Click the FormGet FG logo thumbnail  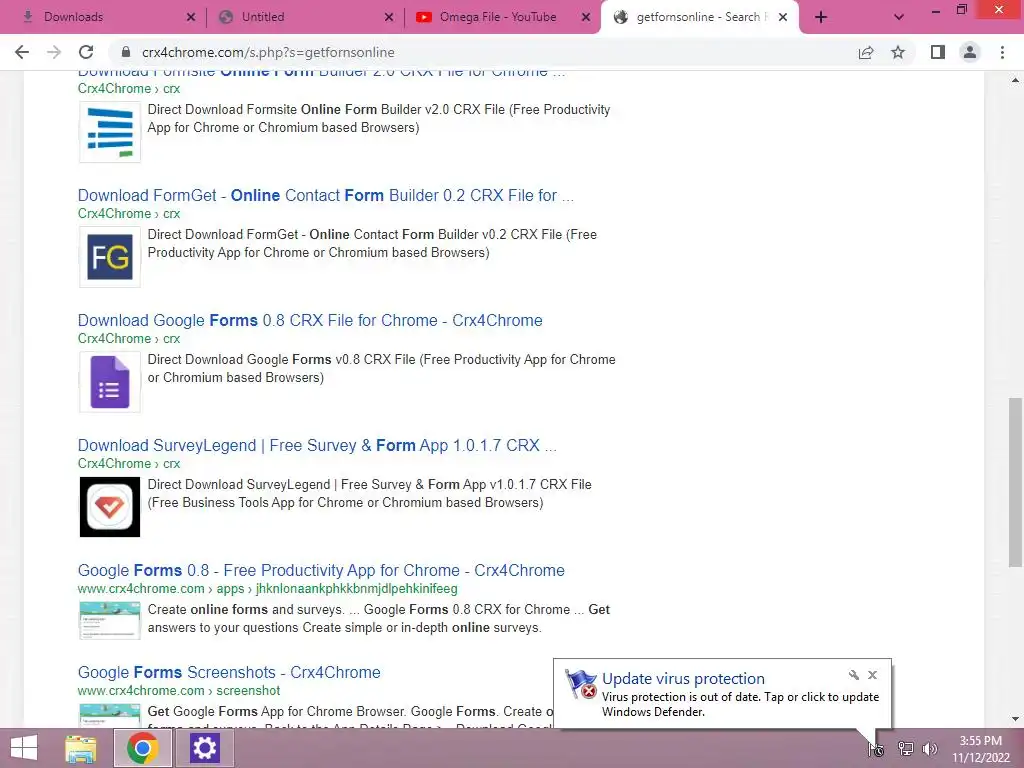click(110, 257)
